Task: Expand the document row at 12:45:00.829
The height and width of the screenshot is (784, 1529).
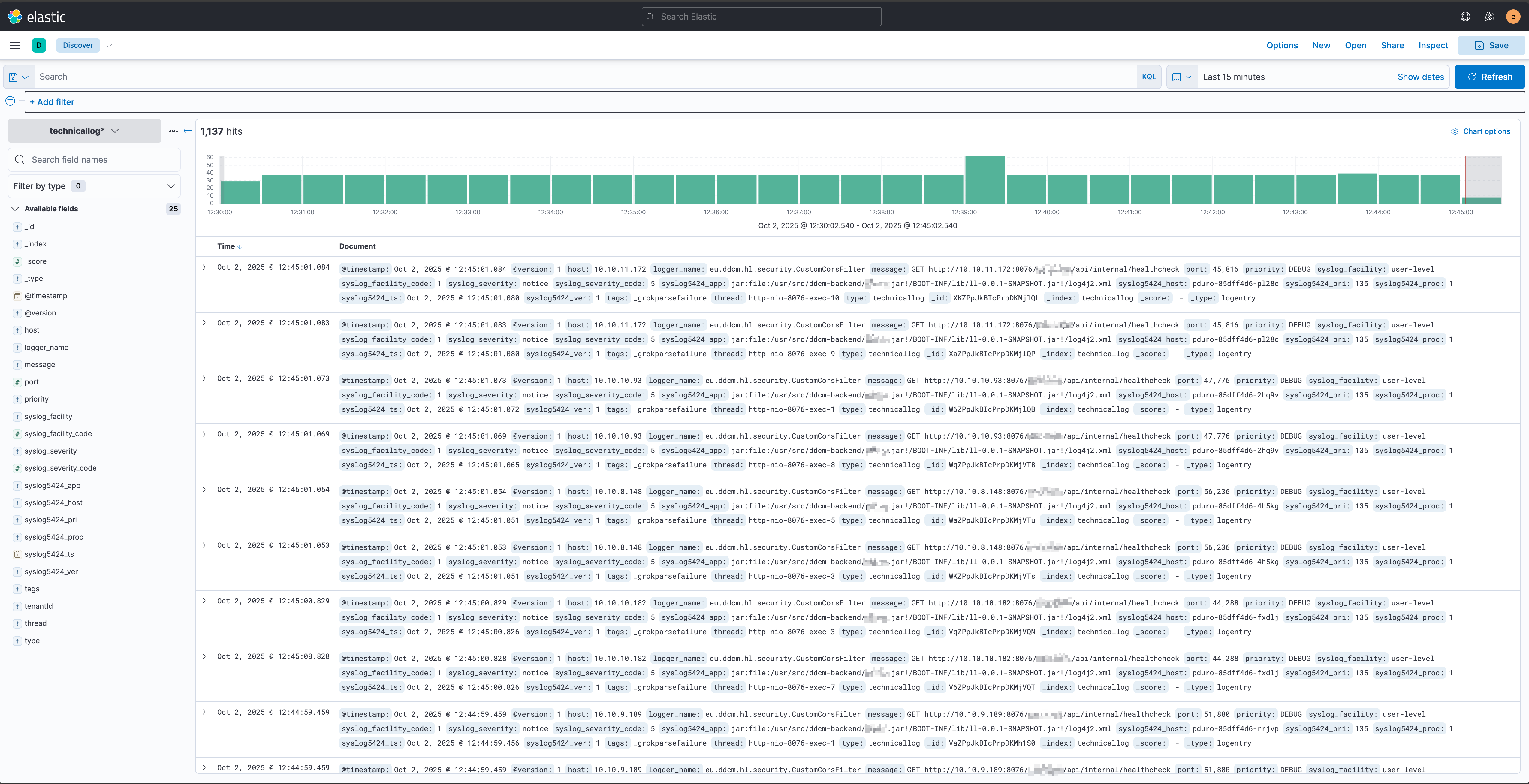Action: coord(204,601)
